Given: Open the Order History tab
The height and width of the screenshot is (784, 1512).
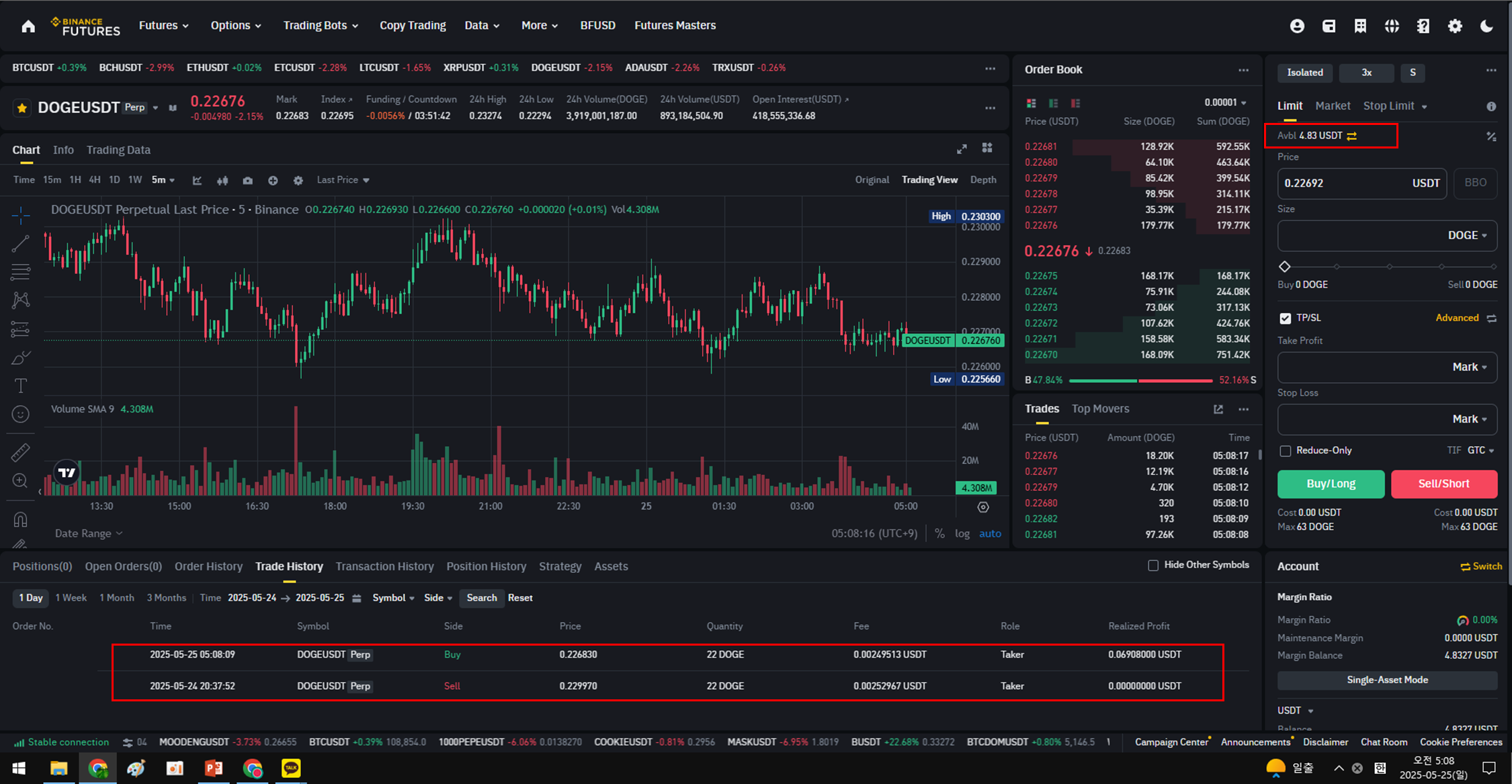Looking at the screenshot, I should [x=208, y=566].
